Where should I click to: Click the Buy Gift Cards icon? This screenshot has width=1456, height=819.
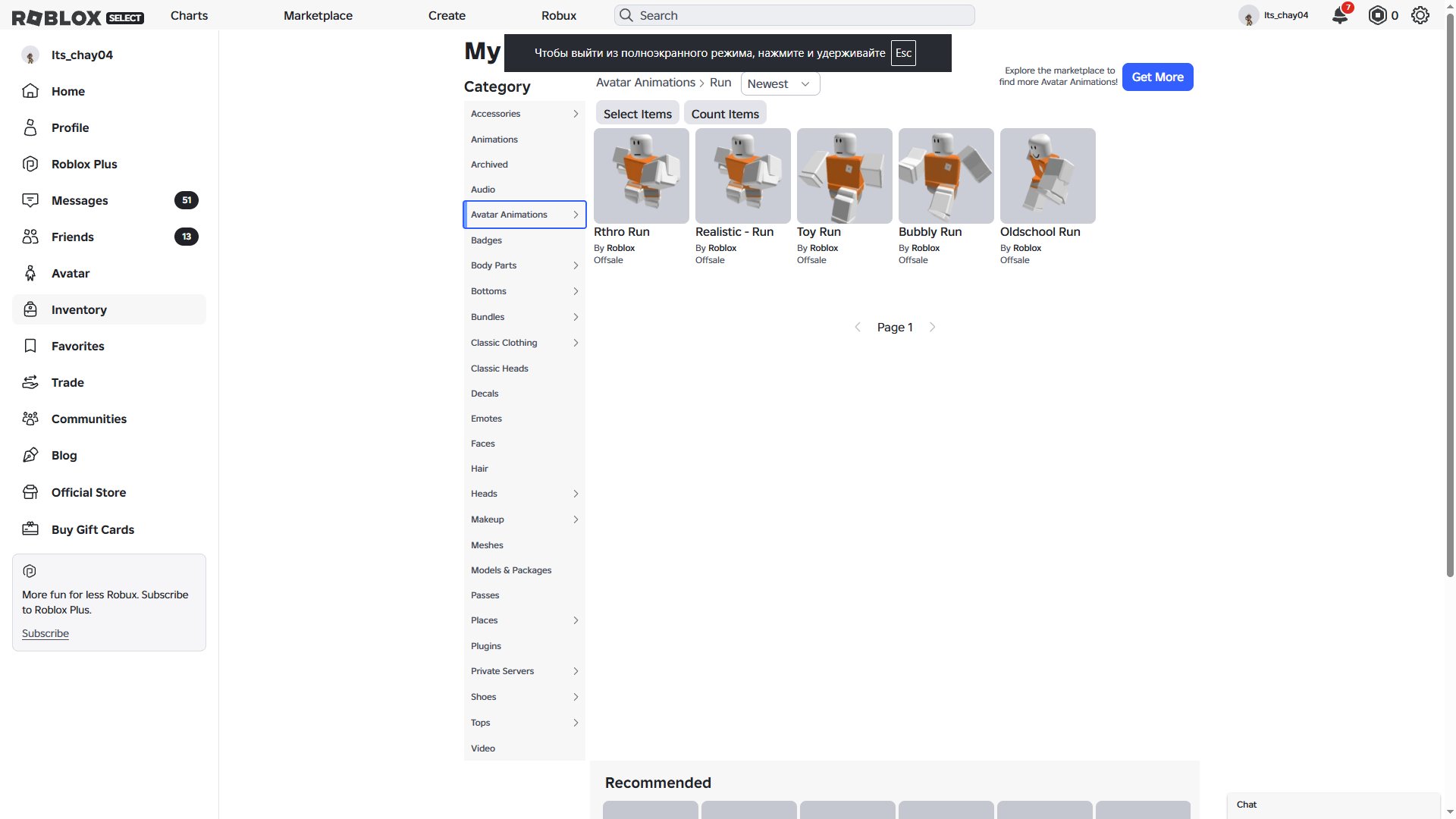click(x=30, y=529)
